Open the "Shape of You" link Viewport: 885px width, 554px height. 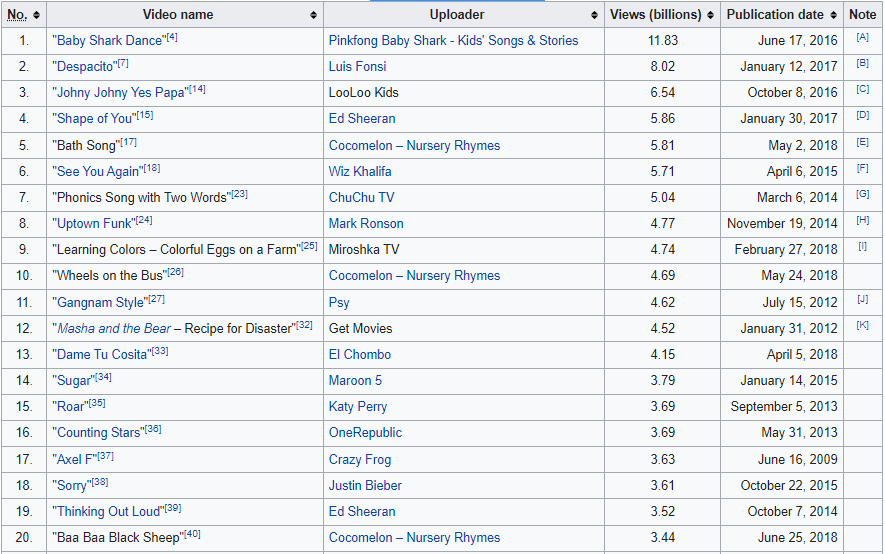(x=94, y=118)
